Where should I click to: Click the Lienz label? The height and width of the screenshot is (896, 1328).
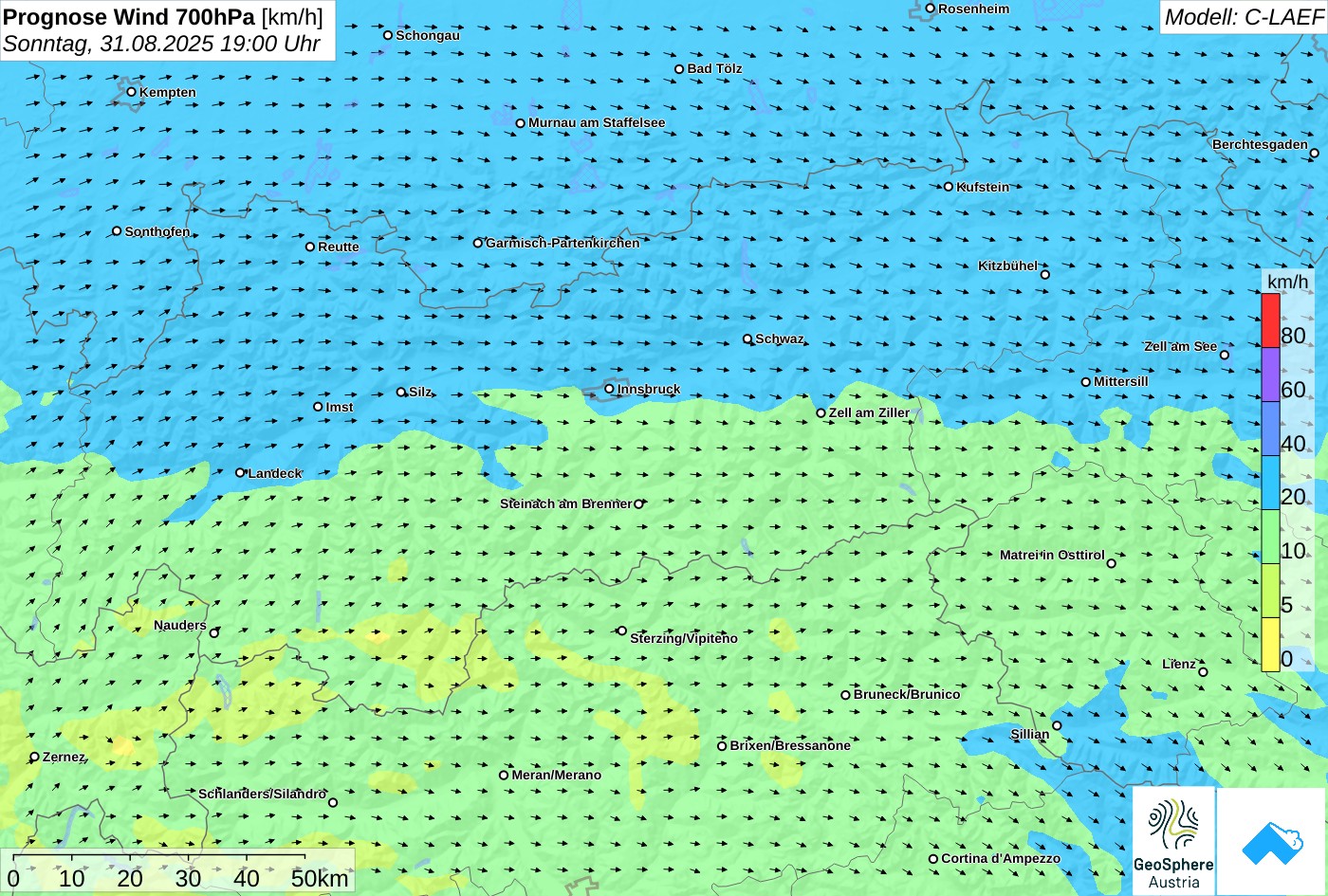coord(1179,664)
